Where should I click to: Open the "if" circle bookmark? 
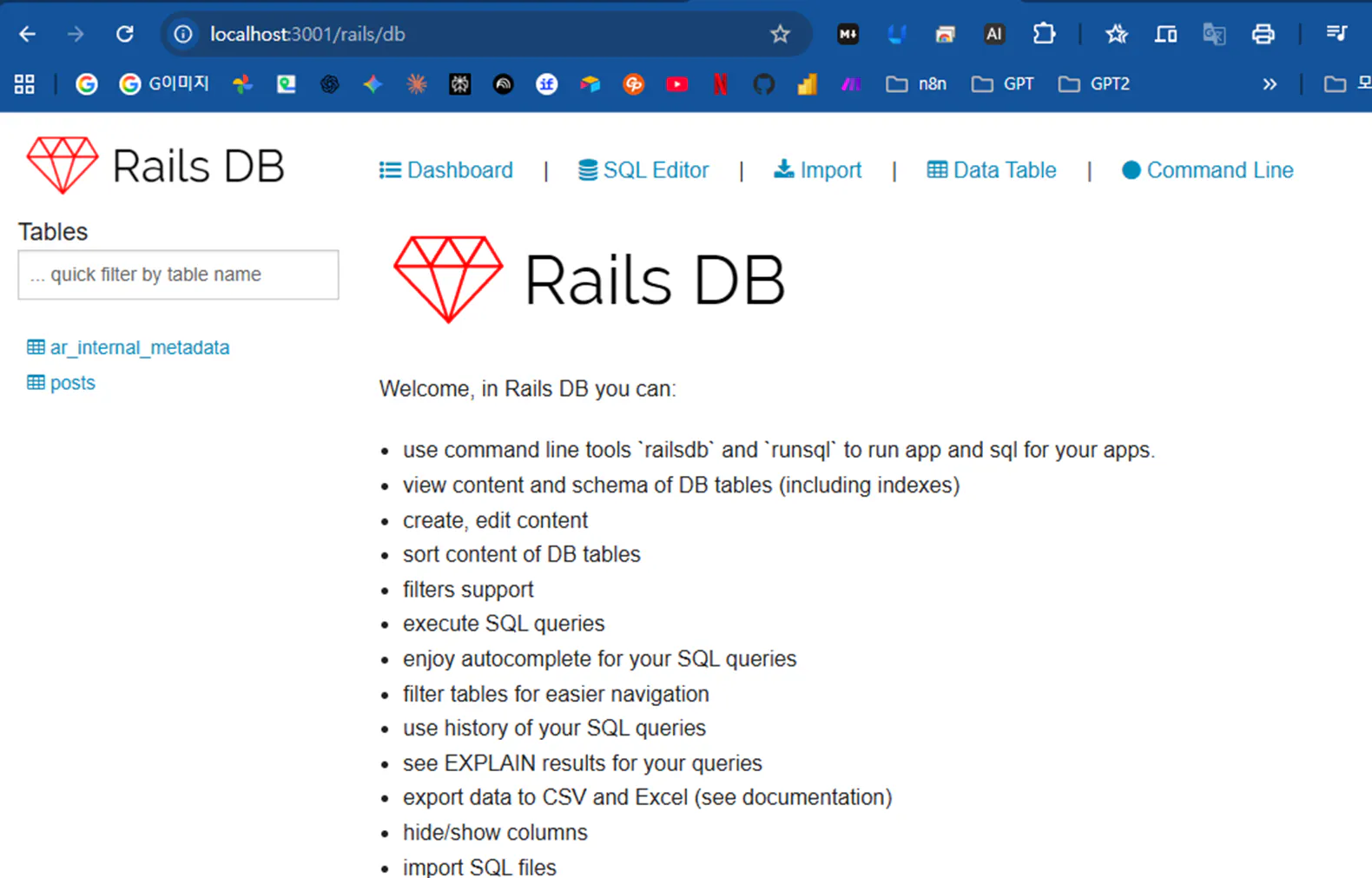click(546, 84)
